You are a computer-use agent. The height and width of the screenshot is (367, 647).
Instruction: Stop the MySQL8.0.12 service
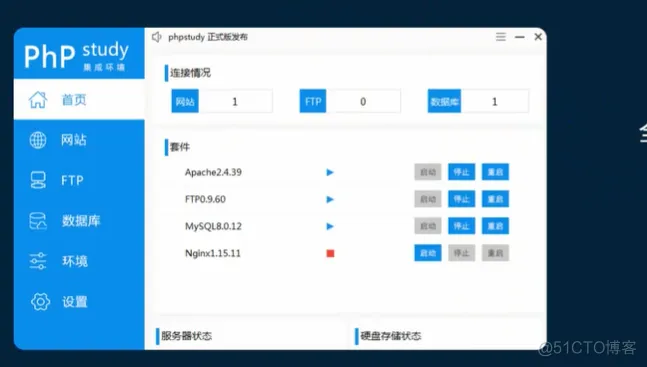(x=462, y=226)
